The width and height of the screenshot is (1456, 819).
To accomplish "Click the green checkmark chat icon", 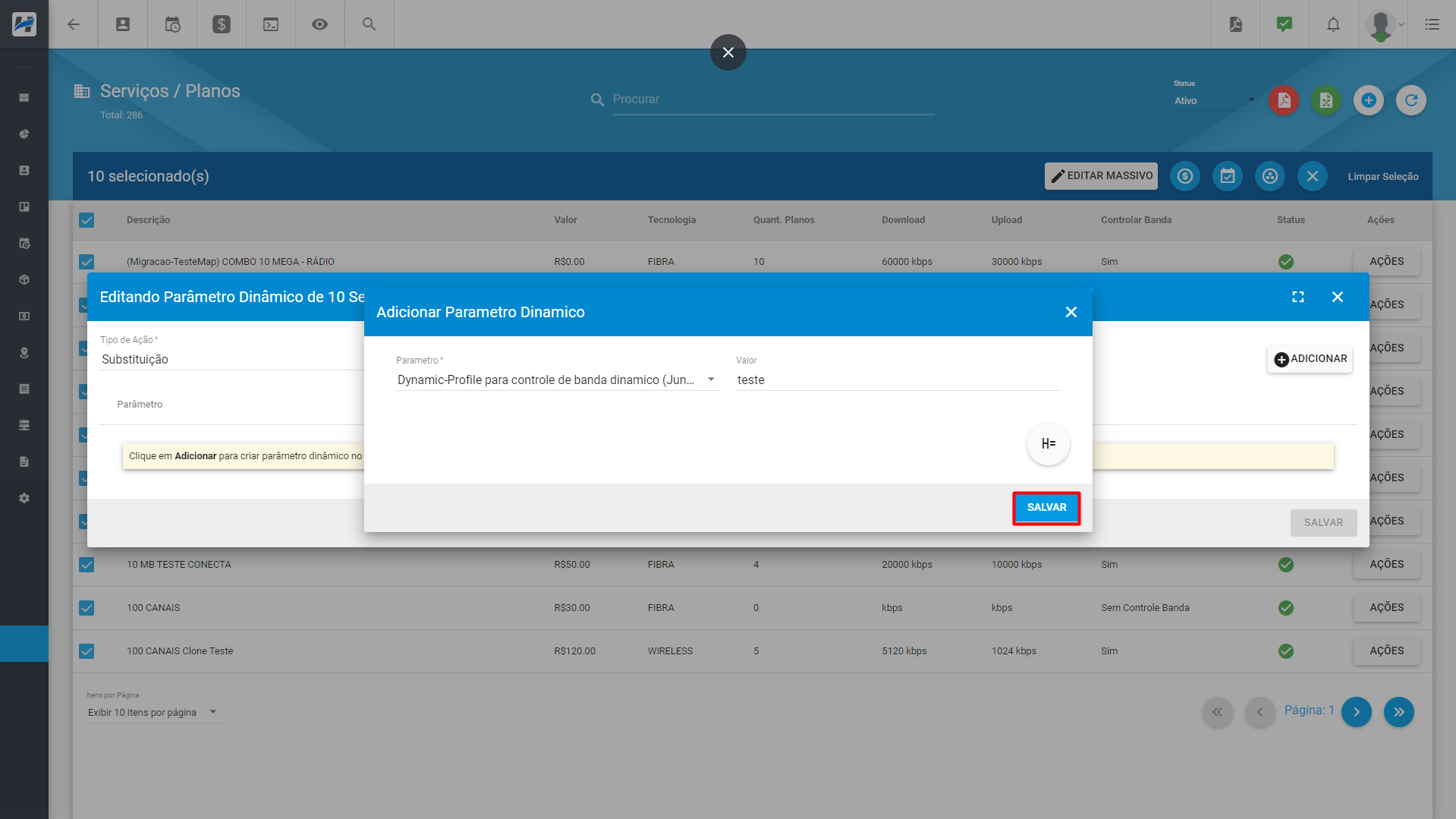I will pos(1285,24).
